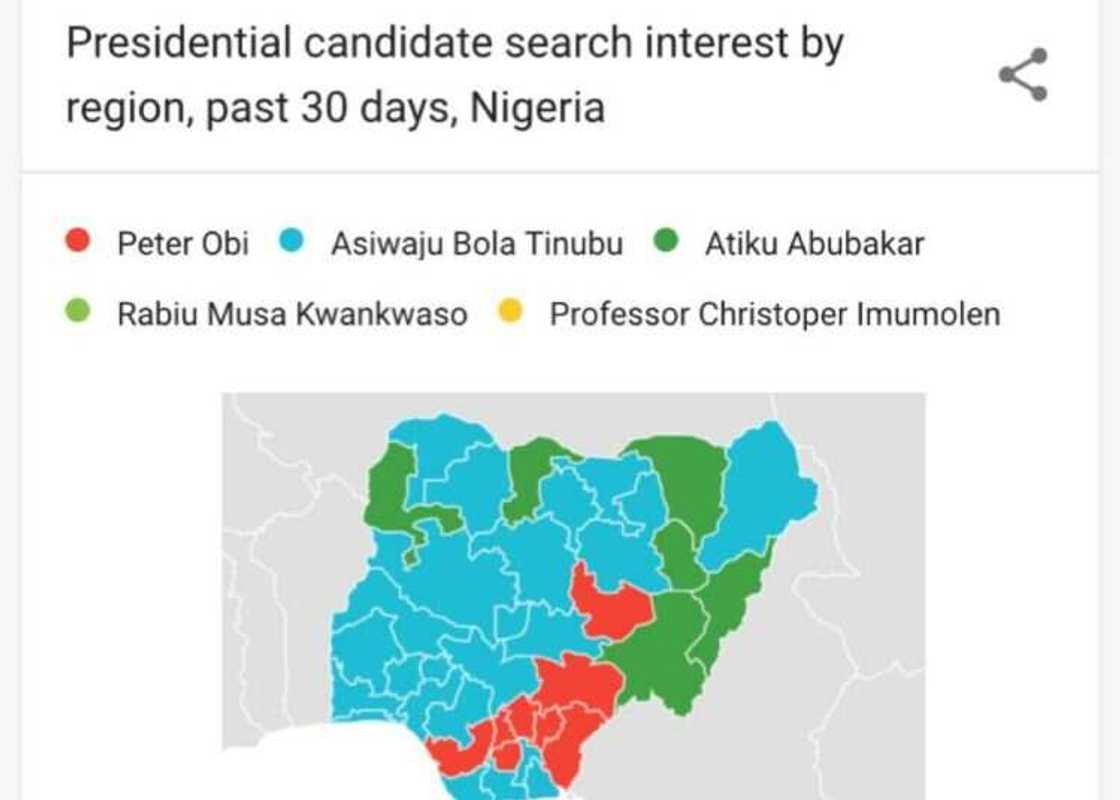Screen dimensions: 1120x800
Task: Click the red Peter Obi legend dot
Action: coord(79,240)
